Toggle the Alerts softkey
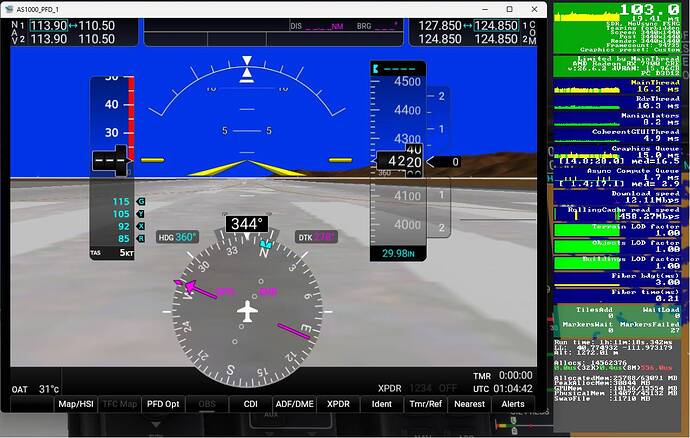This screenshot has width=690, height=438. [x=513, y=404]
